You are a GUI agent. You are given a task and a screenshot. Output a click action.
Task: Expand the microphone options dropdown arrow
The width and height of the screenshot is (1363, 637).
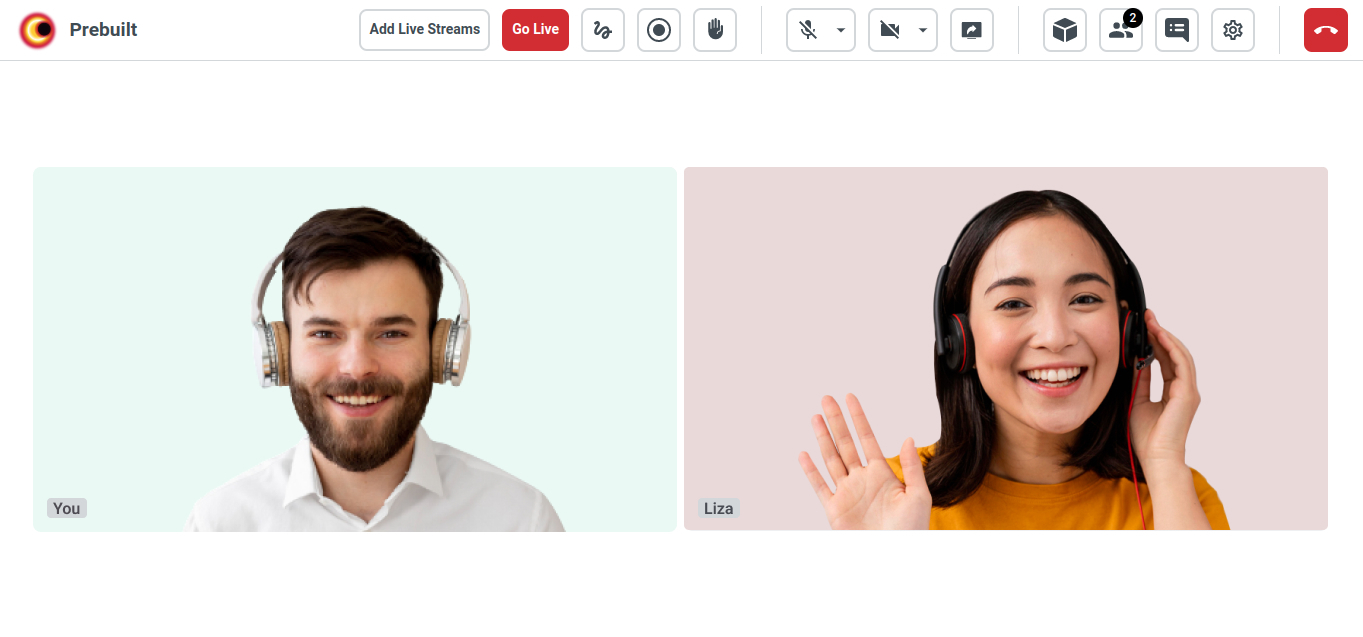[841, 30]
